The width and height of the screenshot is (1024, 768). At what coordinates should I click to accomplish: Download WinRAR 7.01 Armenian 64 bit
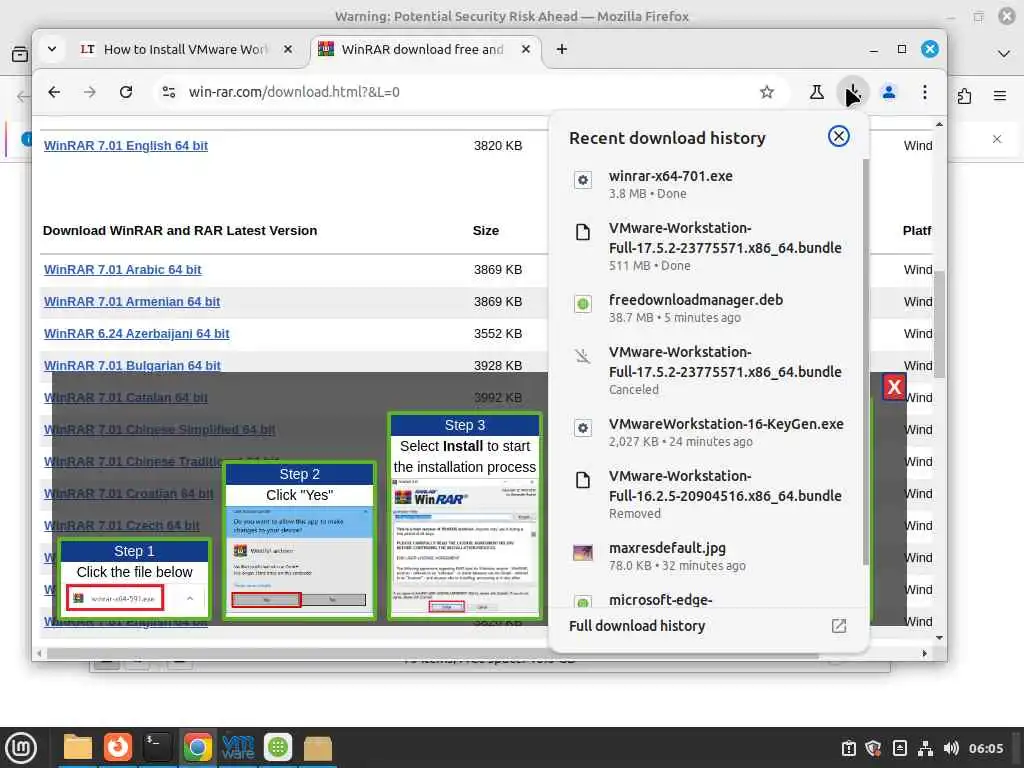click(131, 302)
